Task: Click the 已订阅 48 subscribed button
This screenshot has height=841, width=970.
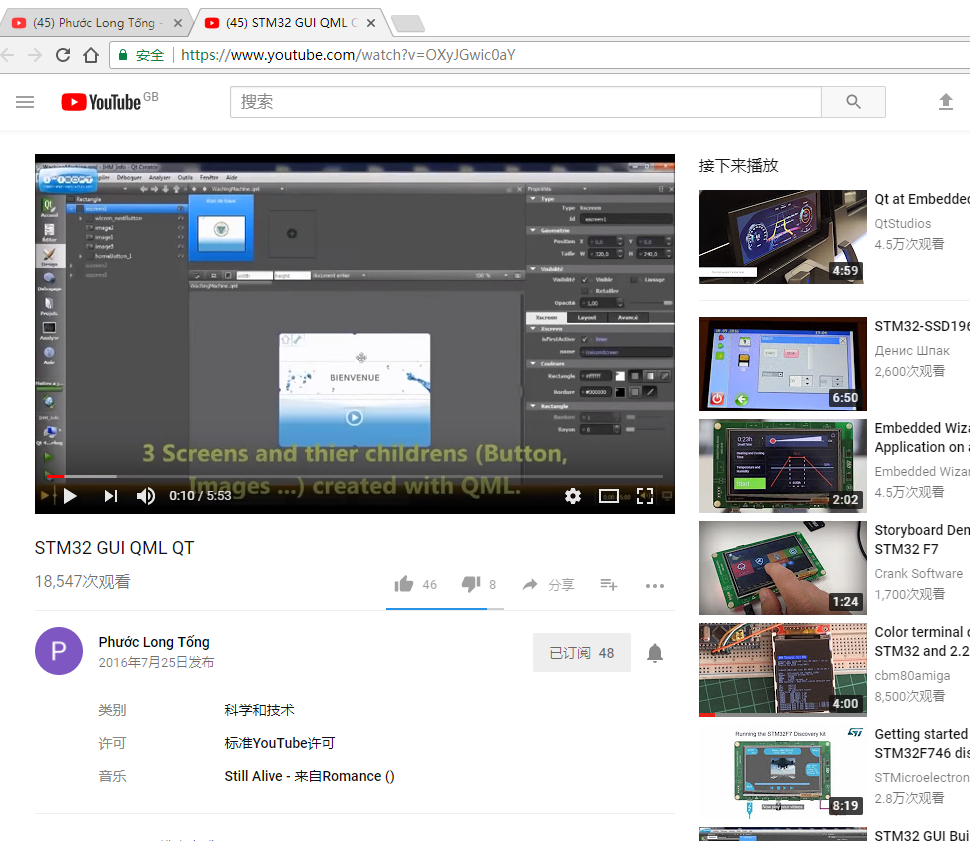Action: tap(582, 653)
